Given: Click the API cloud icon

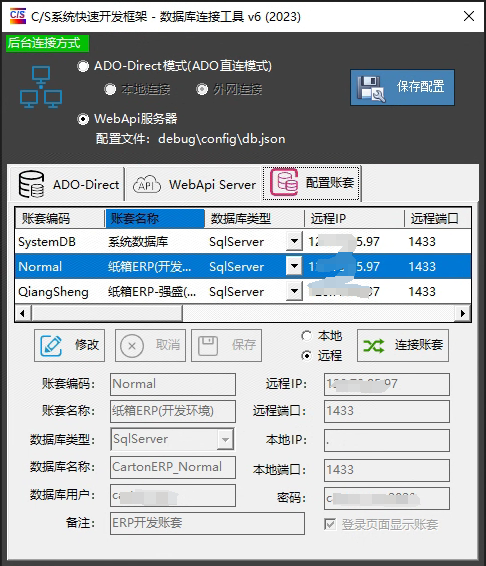Looking at the screenshot, I should [x=147, y=184].
